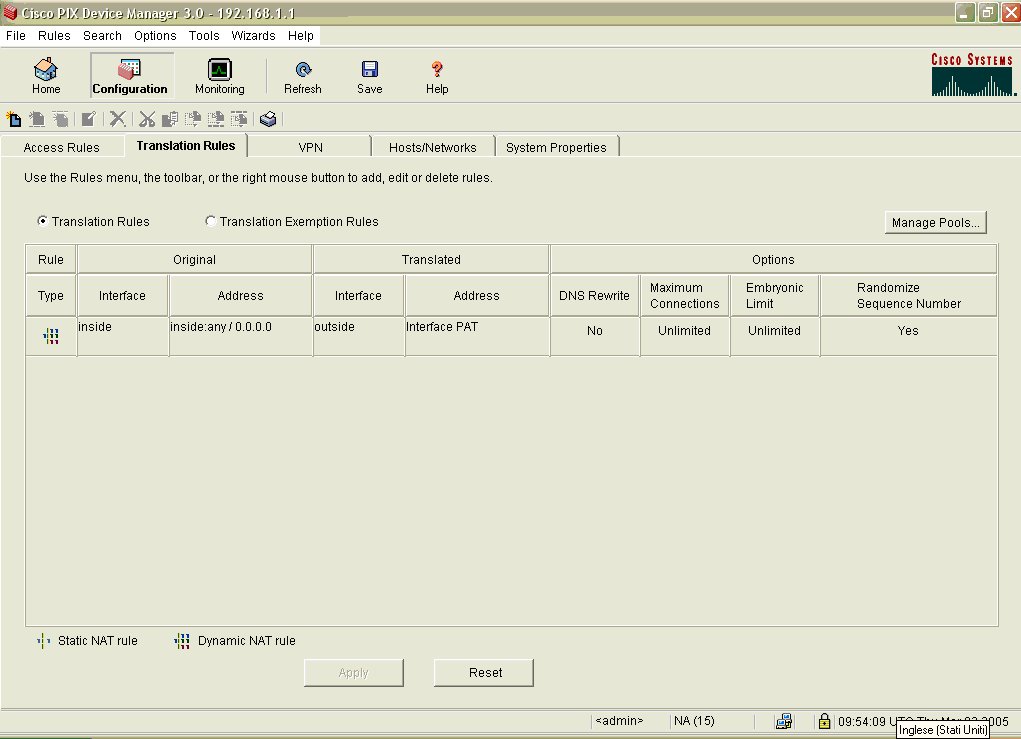
Task: Click the 'outside' translated interface cell
Action: (358, 336)
